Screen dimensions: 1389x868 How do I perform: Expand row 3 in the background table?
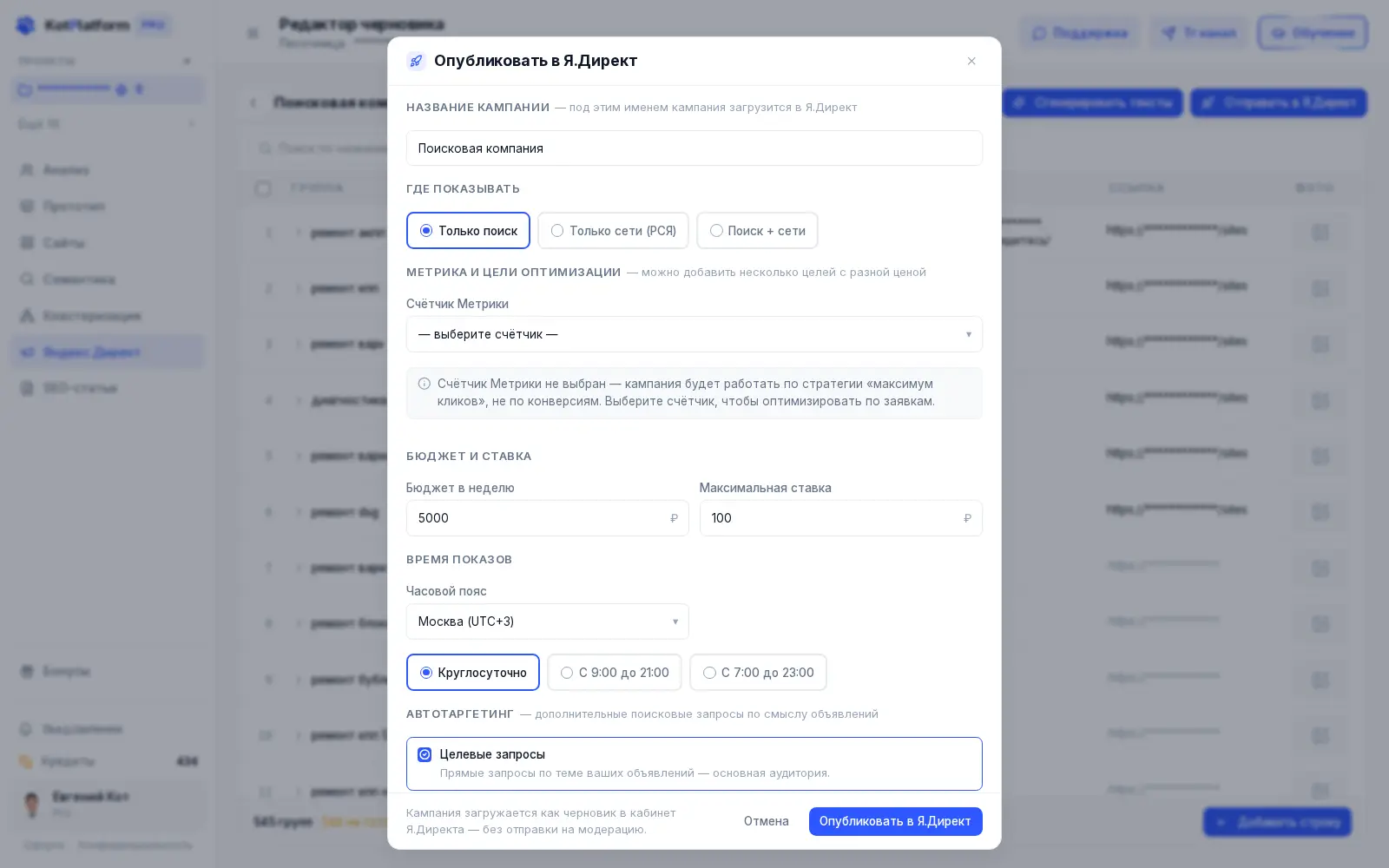(299, 344)
